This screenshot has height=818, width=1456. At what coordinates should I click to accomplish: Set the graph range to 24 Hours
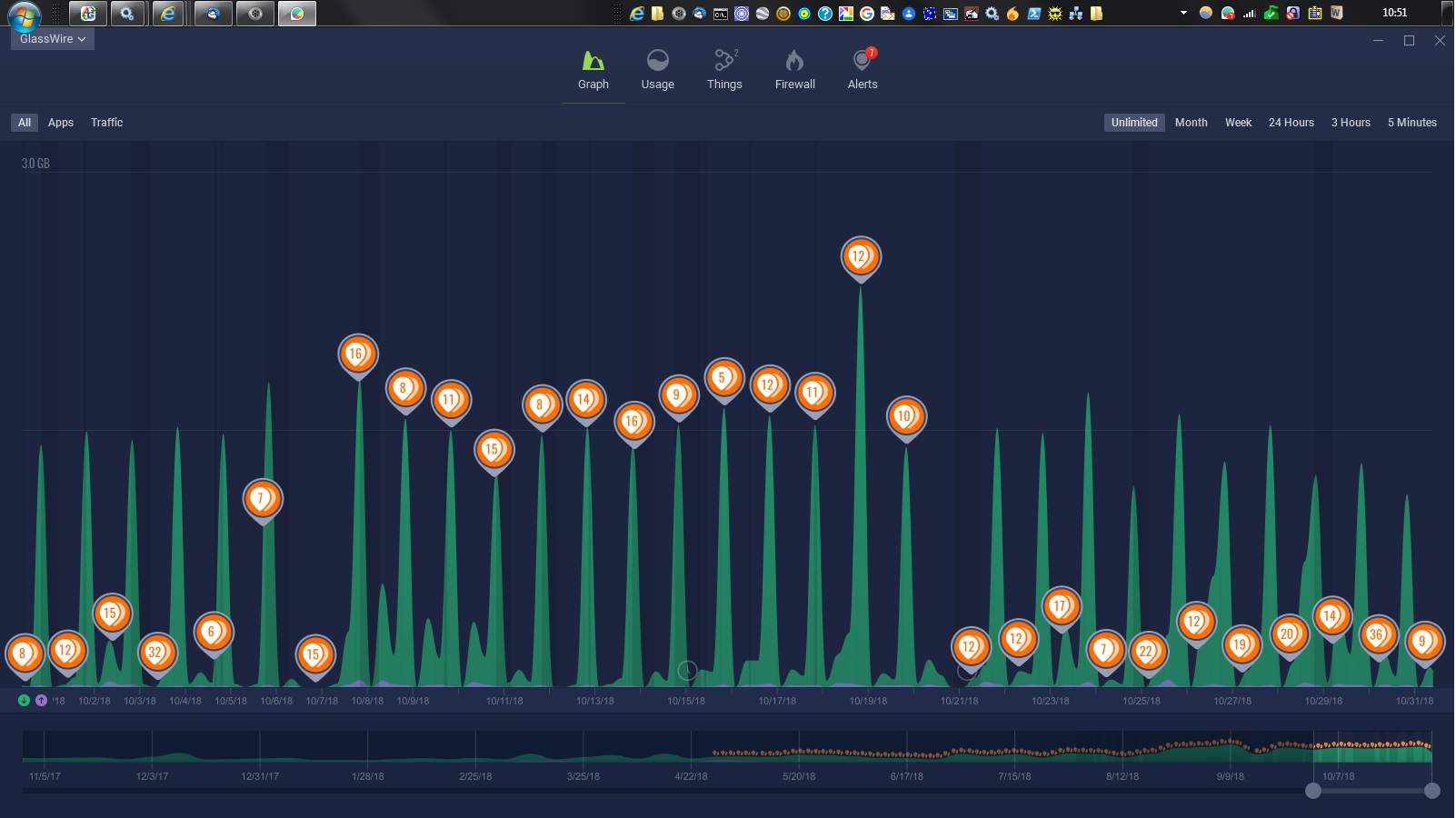pyautogui.click(x=1291, y=123)
